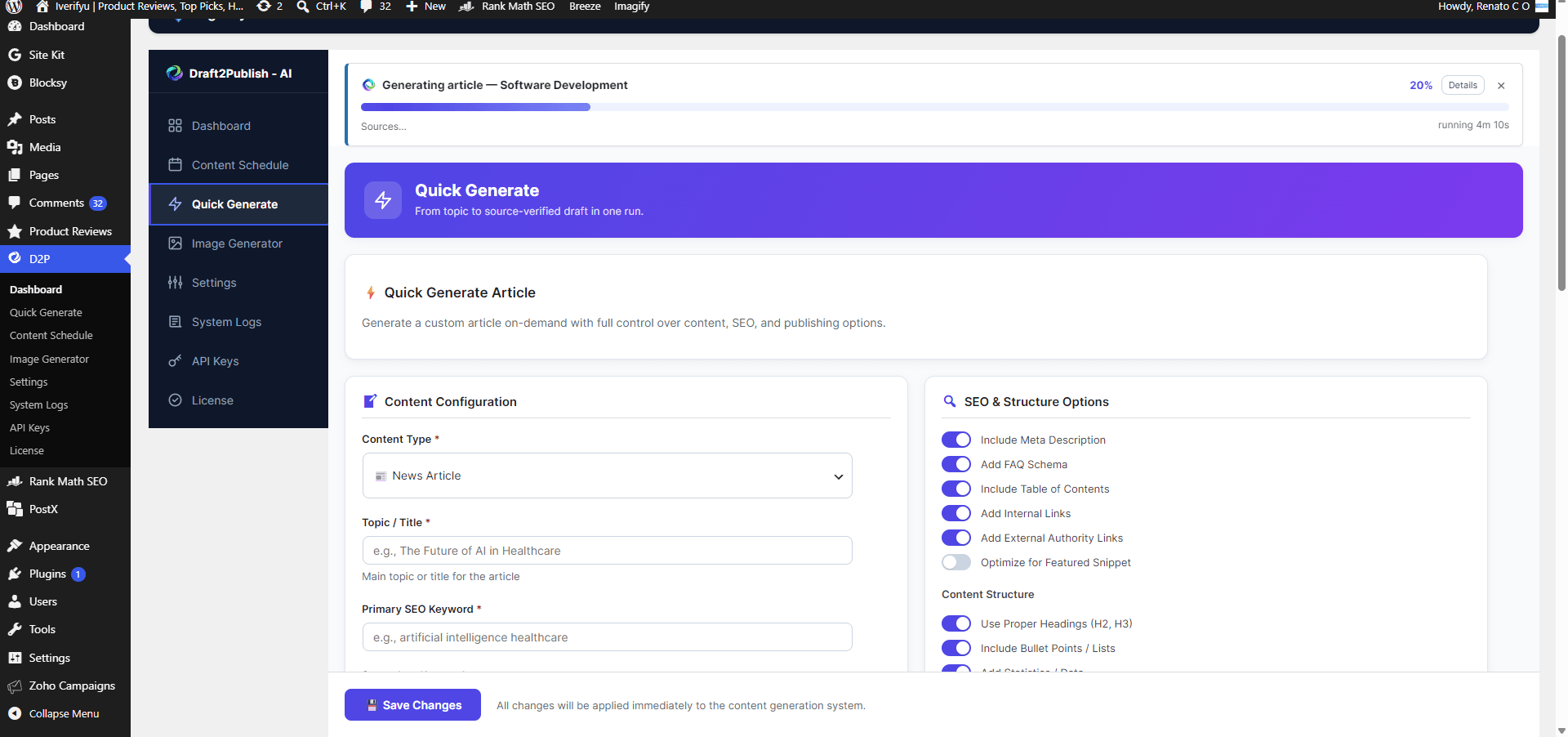This screenshot has height=737, width=1568.
Task: Click the WordPress logo icon in admin bar
Action: click(14, 7)
